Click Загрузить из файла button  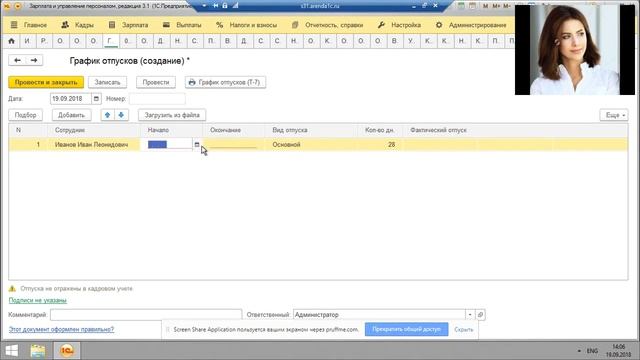(x=172, y=115)
